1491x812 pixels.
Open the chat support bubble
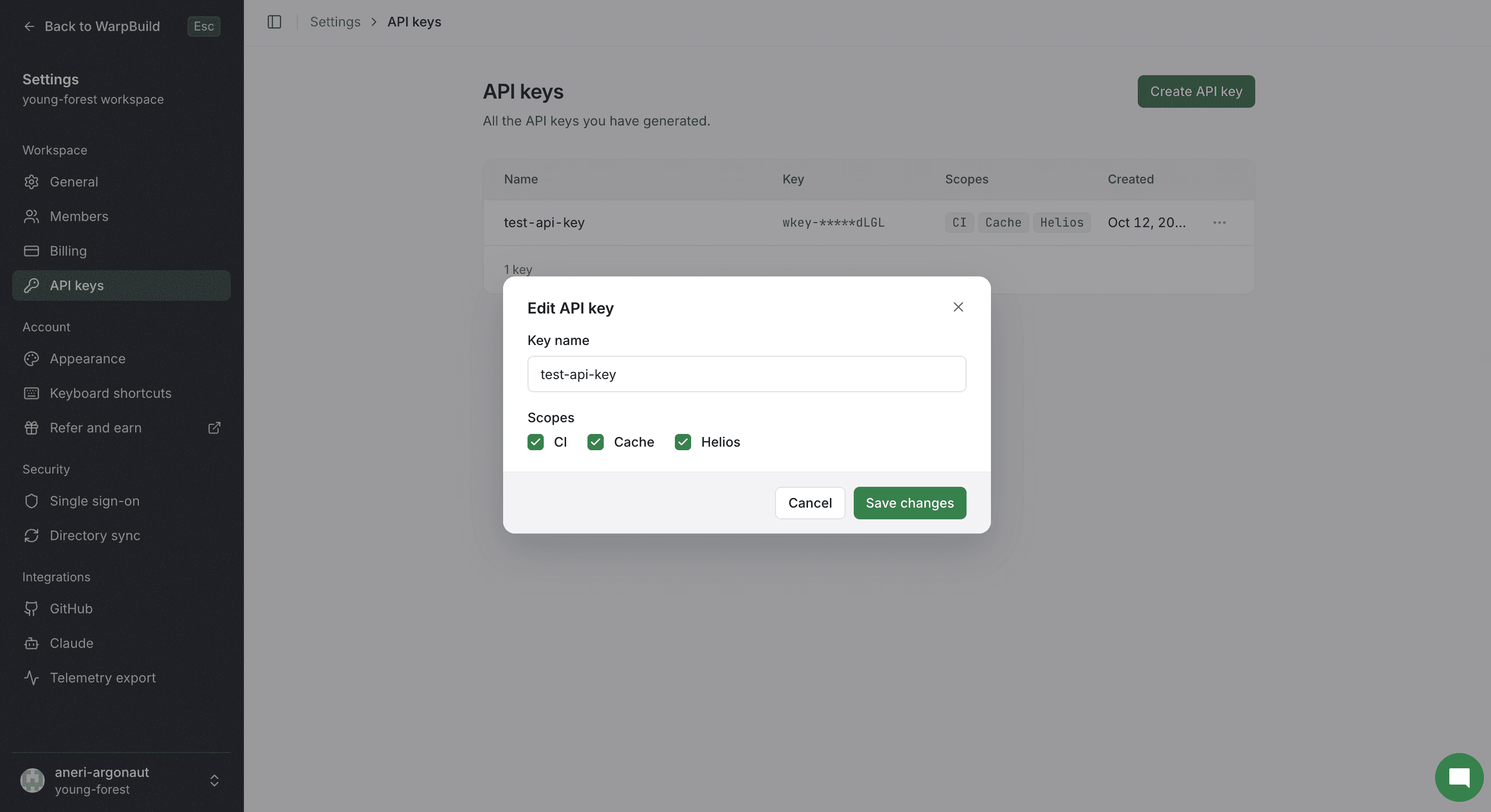click(1459, 777)
